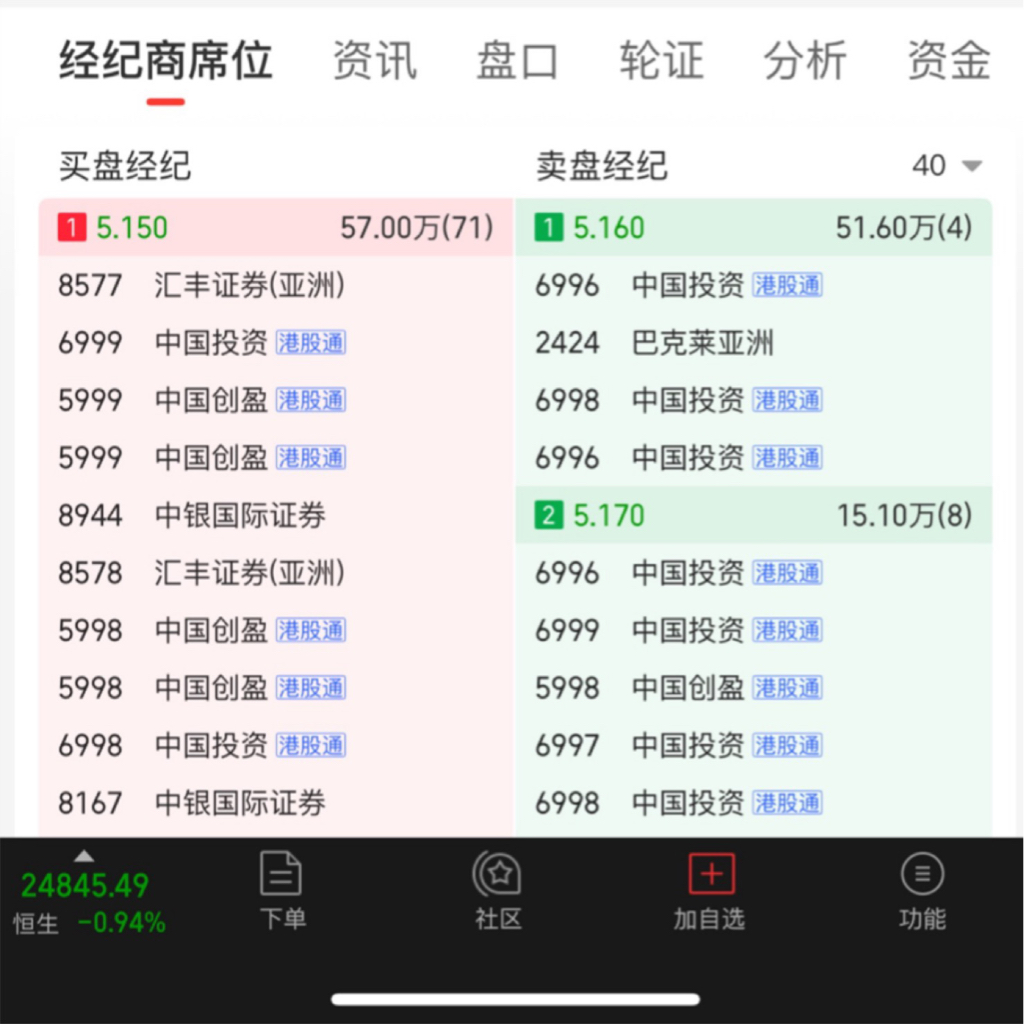Select broker 8167 中银国际证券
Viewport: 1024px width, 1024px height.
coord(276,803)
